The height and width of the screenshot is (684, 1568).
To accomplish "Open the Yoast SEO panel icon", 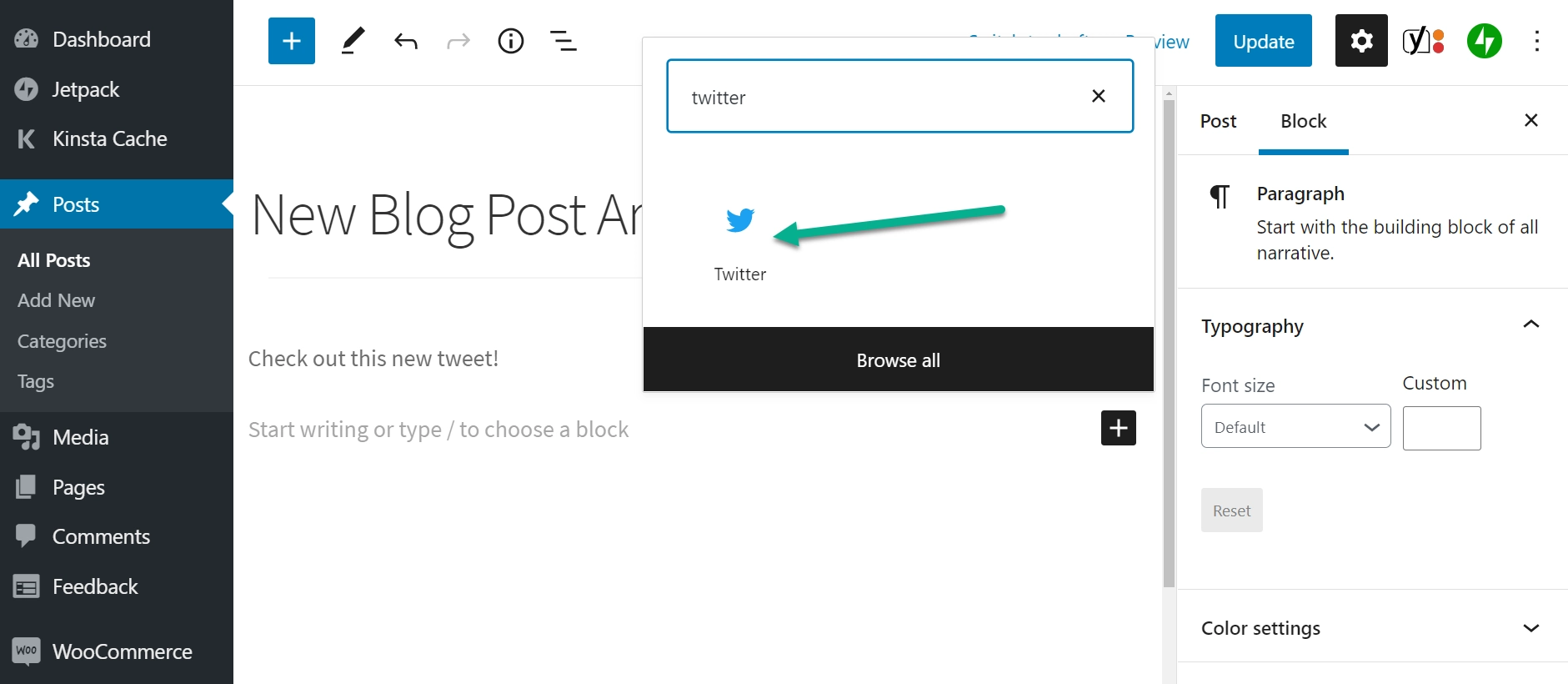I will [1423, 41].
